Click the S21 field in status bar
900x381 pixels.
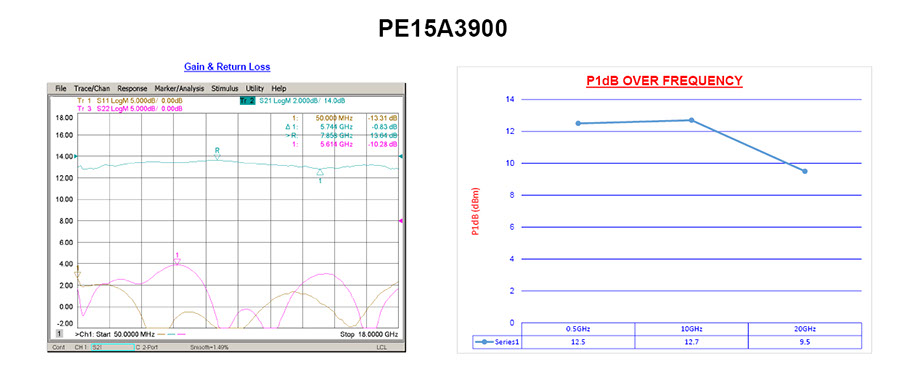[112, 348]
